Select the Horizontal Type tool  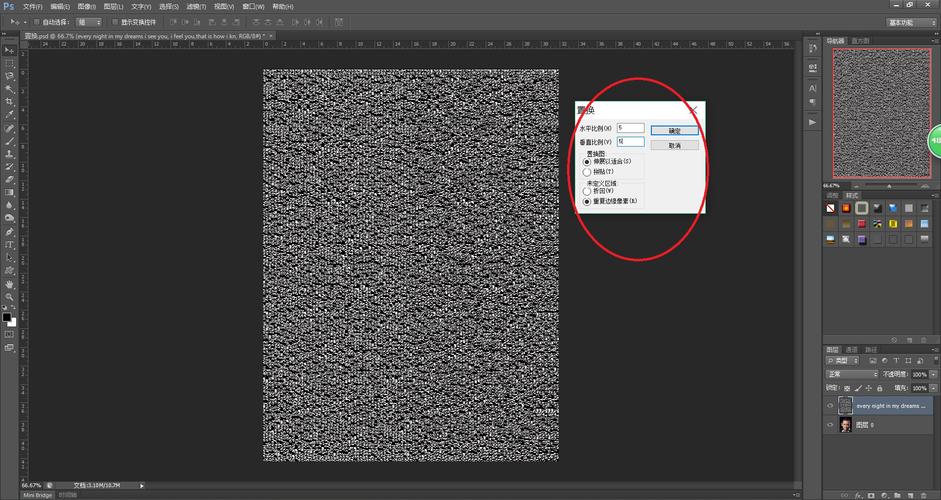9,244
